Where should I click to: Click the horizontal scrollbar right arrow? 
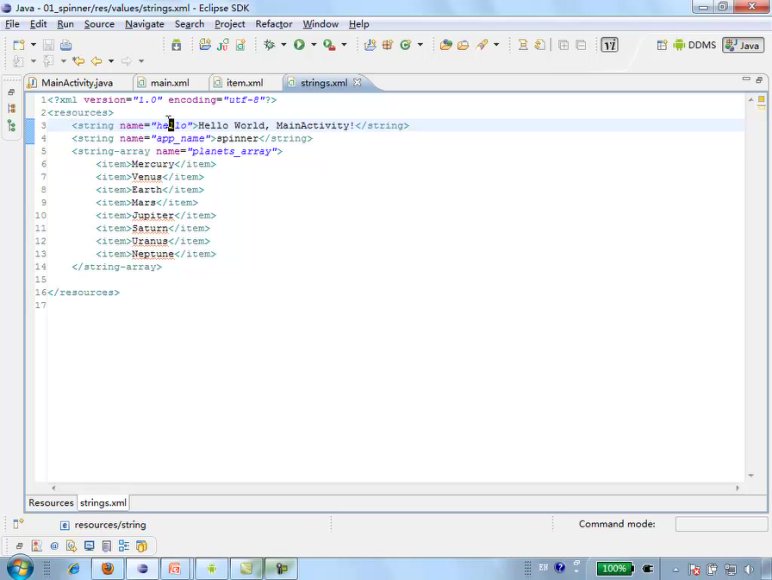[x=738, y=488]
